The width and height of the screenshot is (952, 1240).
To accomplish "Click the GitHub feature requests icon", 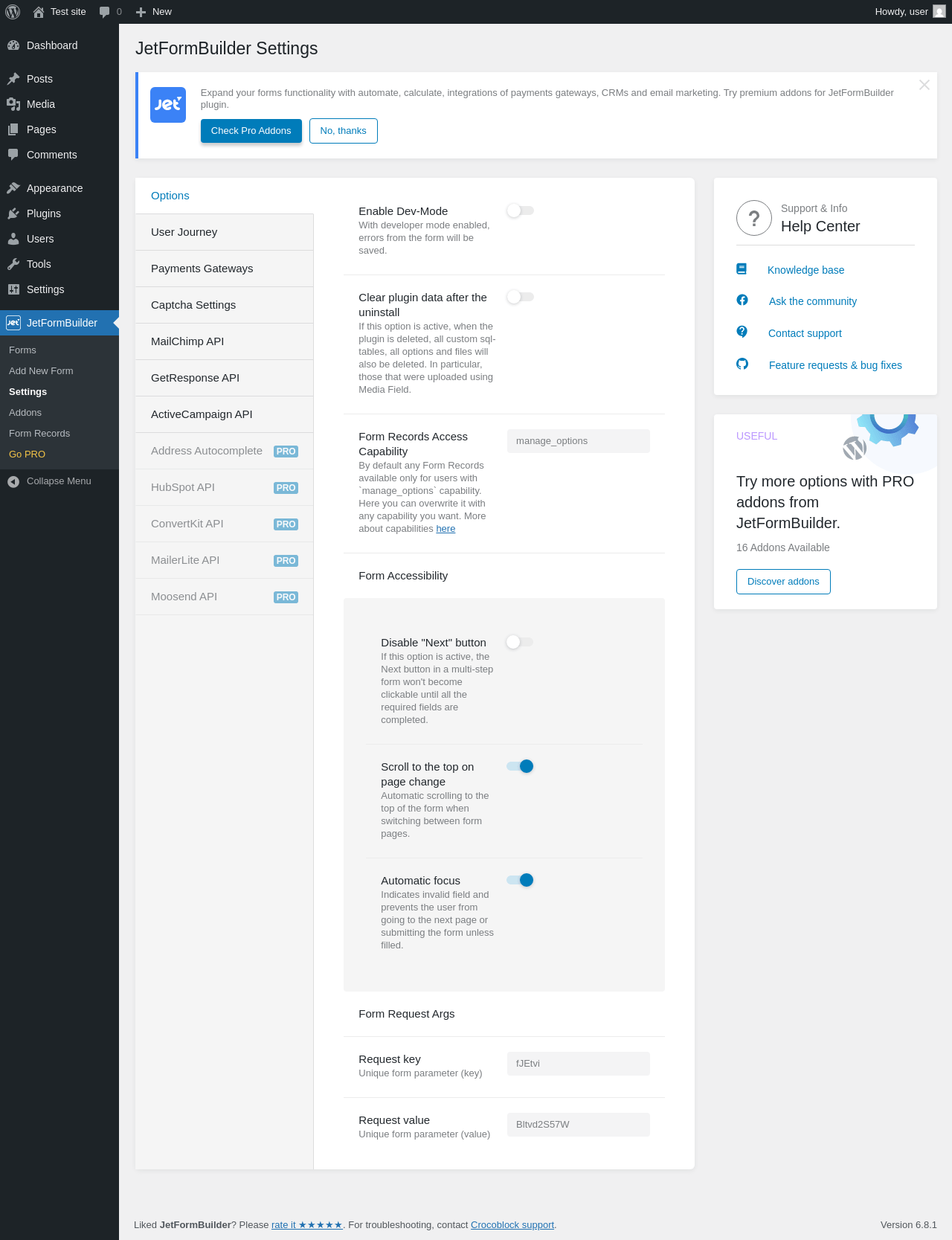I will tap(742, 364).
